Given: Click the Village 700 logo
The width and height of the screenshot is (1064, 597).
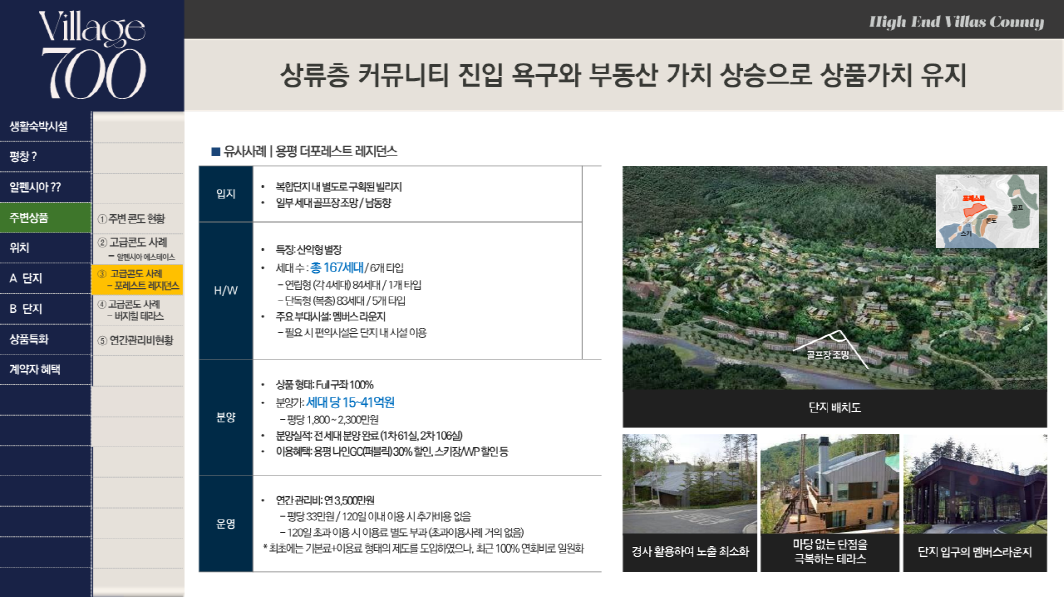Looking at the screenshot, I should point(92,55).
